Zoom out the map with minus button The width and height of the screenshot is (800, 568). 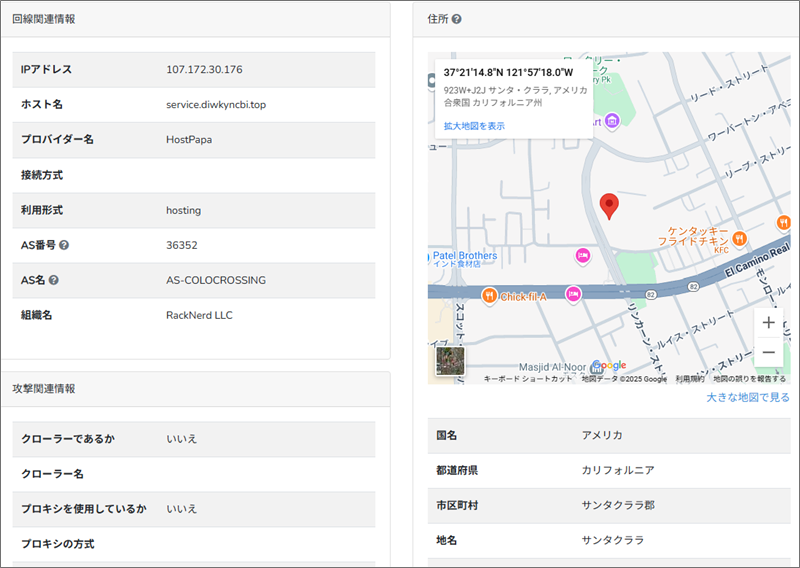768,353
